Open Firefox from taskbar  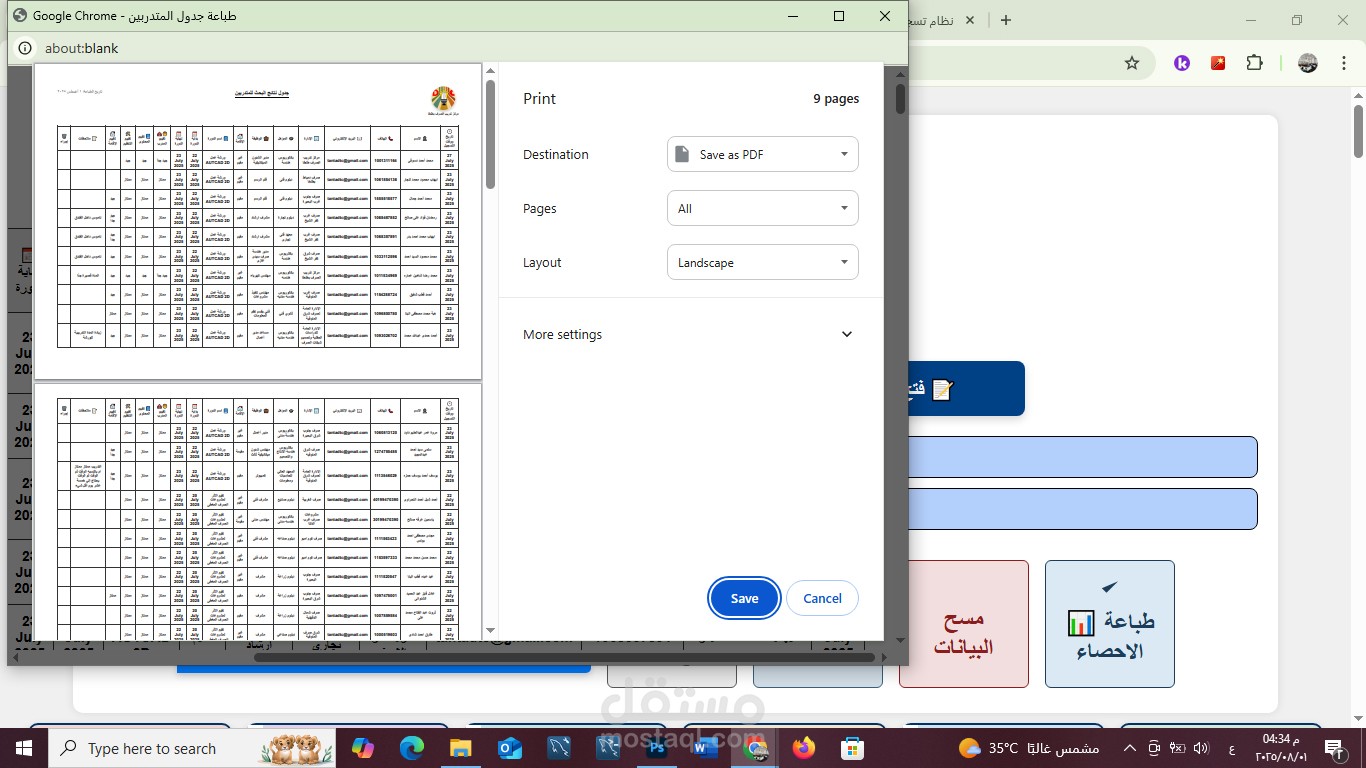pyautogui.click(x=803, y=748)
